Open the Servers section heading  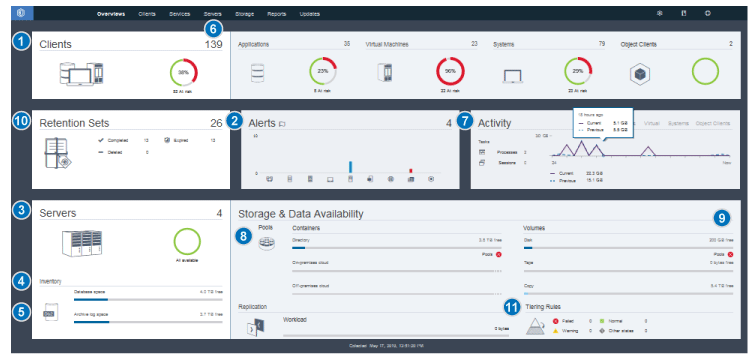[57, 213]
